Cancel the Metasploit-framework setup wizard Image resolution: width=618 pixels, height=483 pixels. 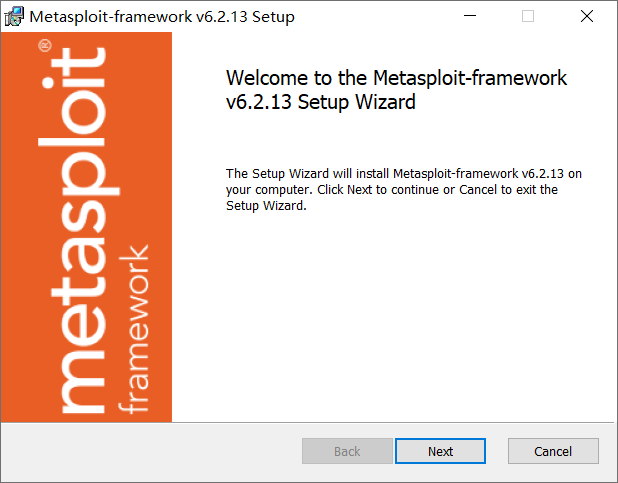coord(553,451)
